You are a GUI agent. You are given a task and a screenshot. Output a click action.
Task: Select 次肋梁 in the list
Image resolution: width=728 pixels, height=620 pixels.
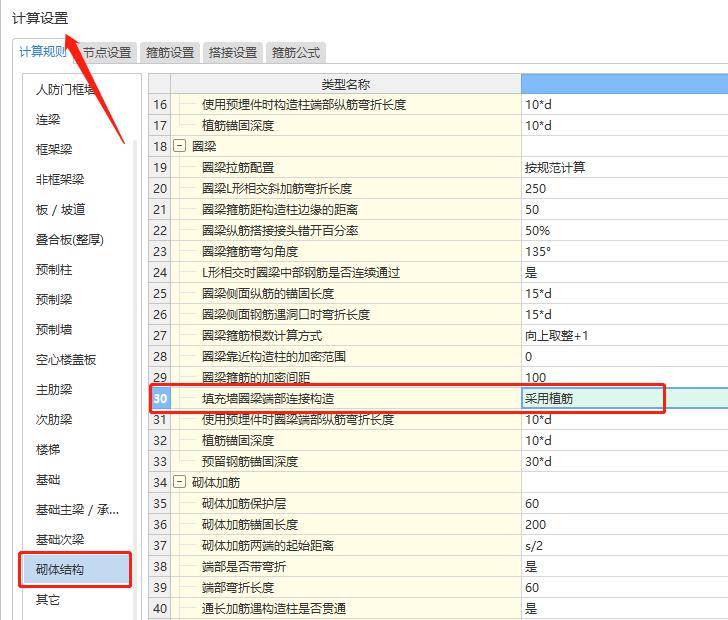(54, 420)
